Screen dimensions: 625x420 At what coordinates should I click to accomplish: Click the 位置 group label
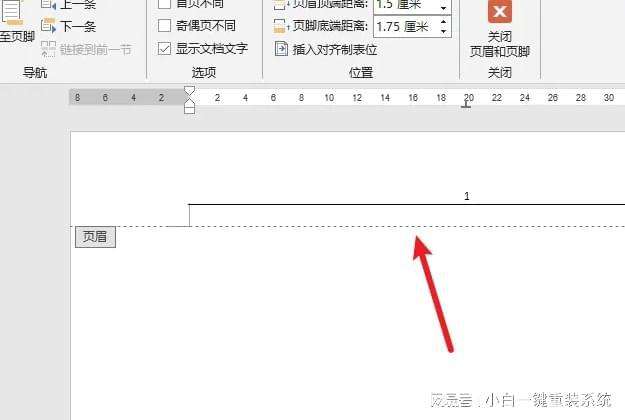361,73
